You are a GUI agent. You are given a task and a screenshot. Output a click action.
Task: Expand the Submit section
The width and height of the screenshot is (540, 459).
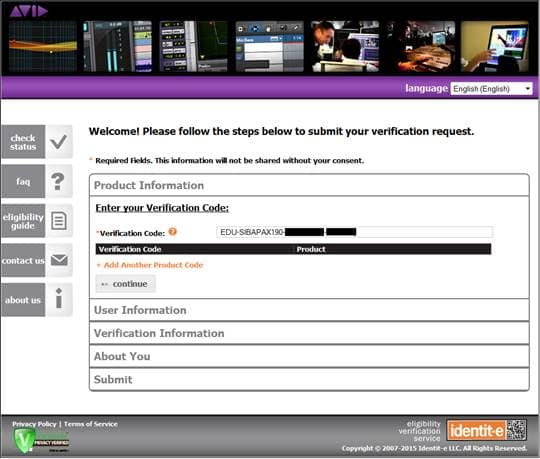pos(309,379)
